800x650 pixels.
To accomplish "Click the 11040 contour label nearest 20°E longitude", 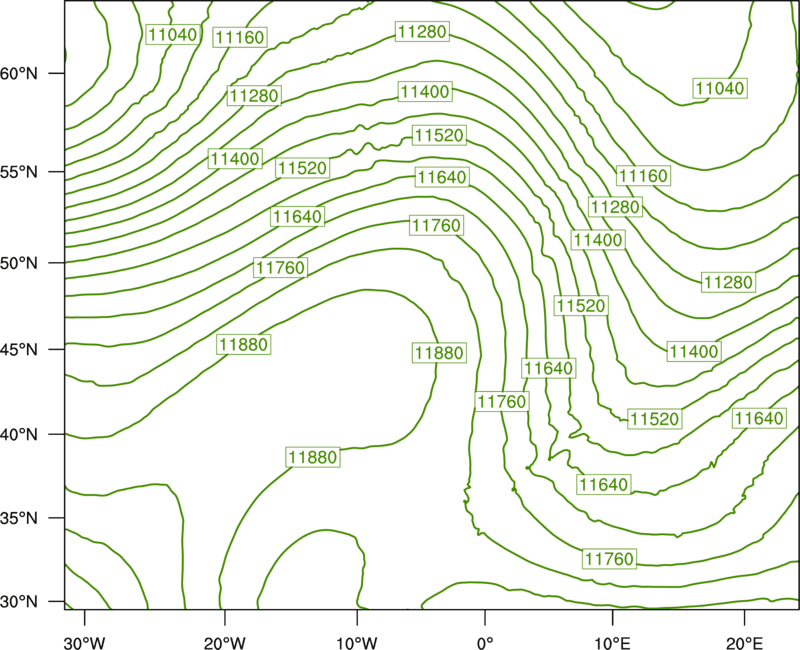I will pos(720,88).
